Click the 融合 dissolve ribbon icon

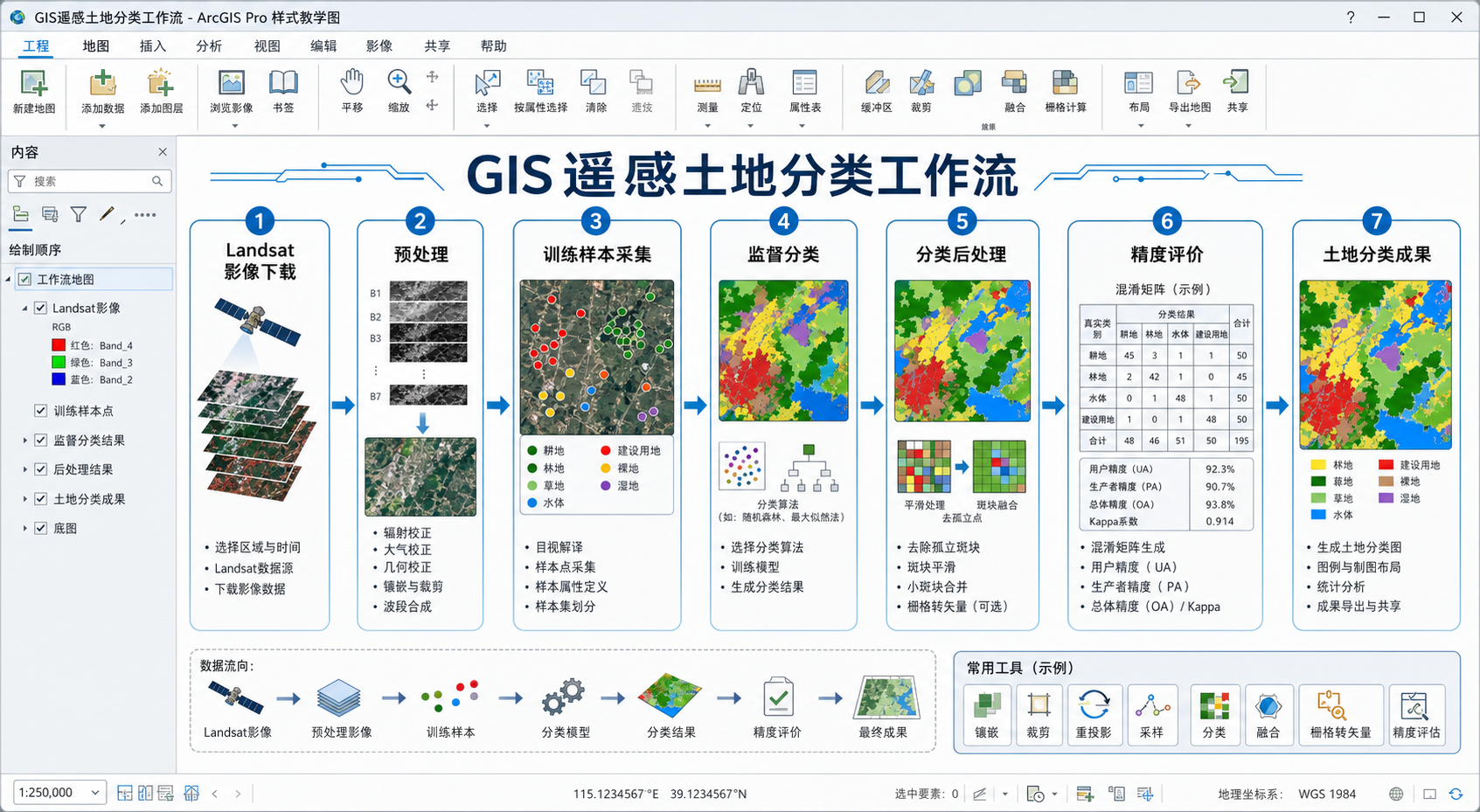coord(1014,83)
